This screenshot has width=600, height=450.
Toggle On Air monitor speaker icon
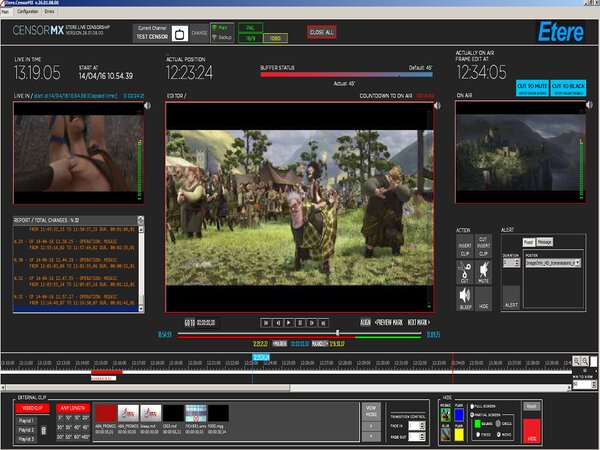[x=590, y=105]
